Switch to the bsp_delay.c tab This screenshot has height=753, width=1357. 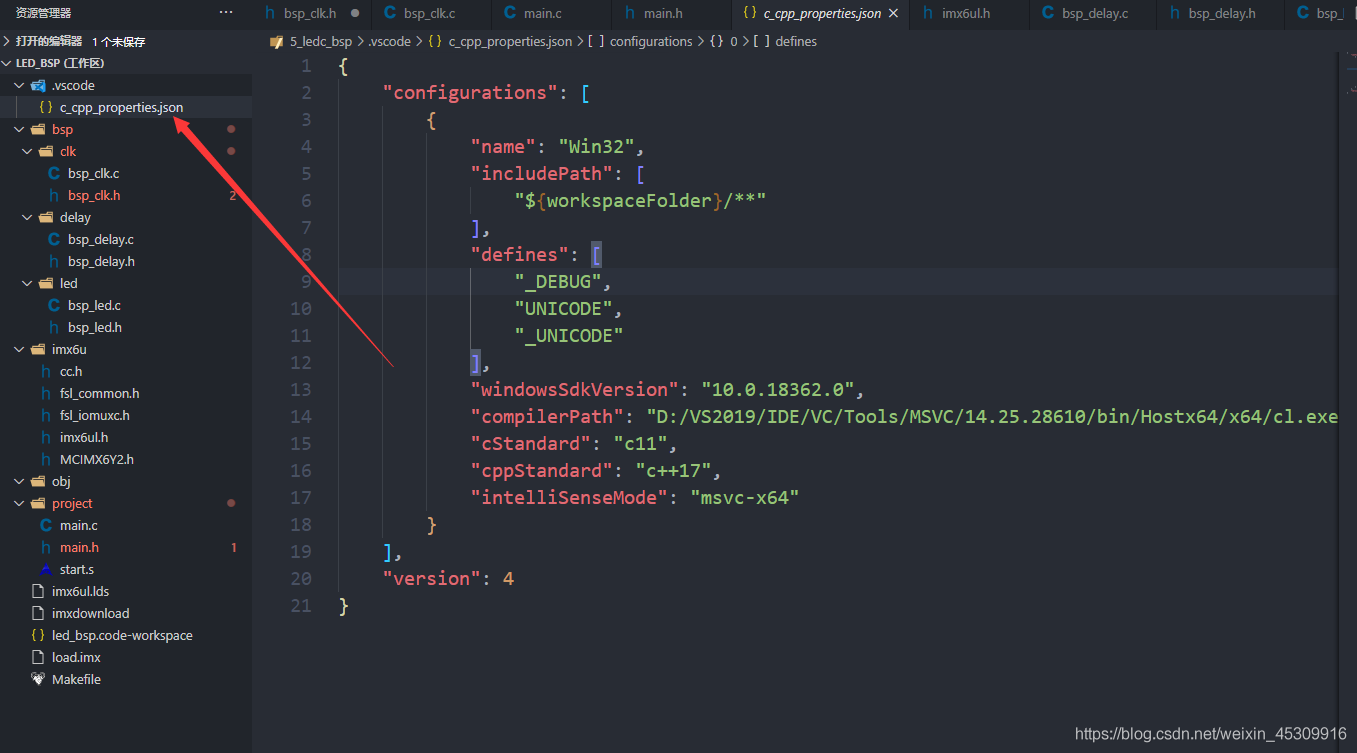pyautogui.click(x=1095, y=13)
